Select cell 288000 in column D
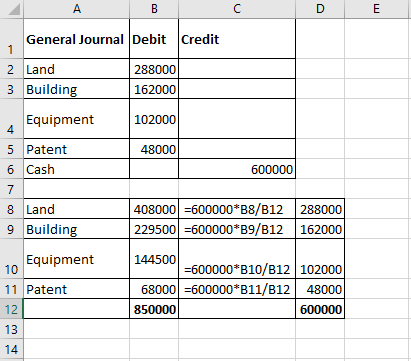This screenshot has width=411, height=361. click(320, 209)
